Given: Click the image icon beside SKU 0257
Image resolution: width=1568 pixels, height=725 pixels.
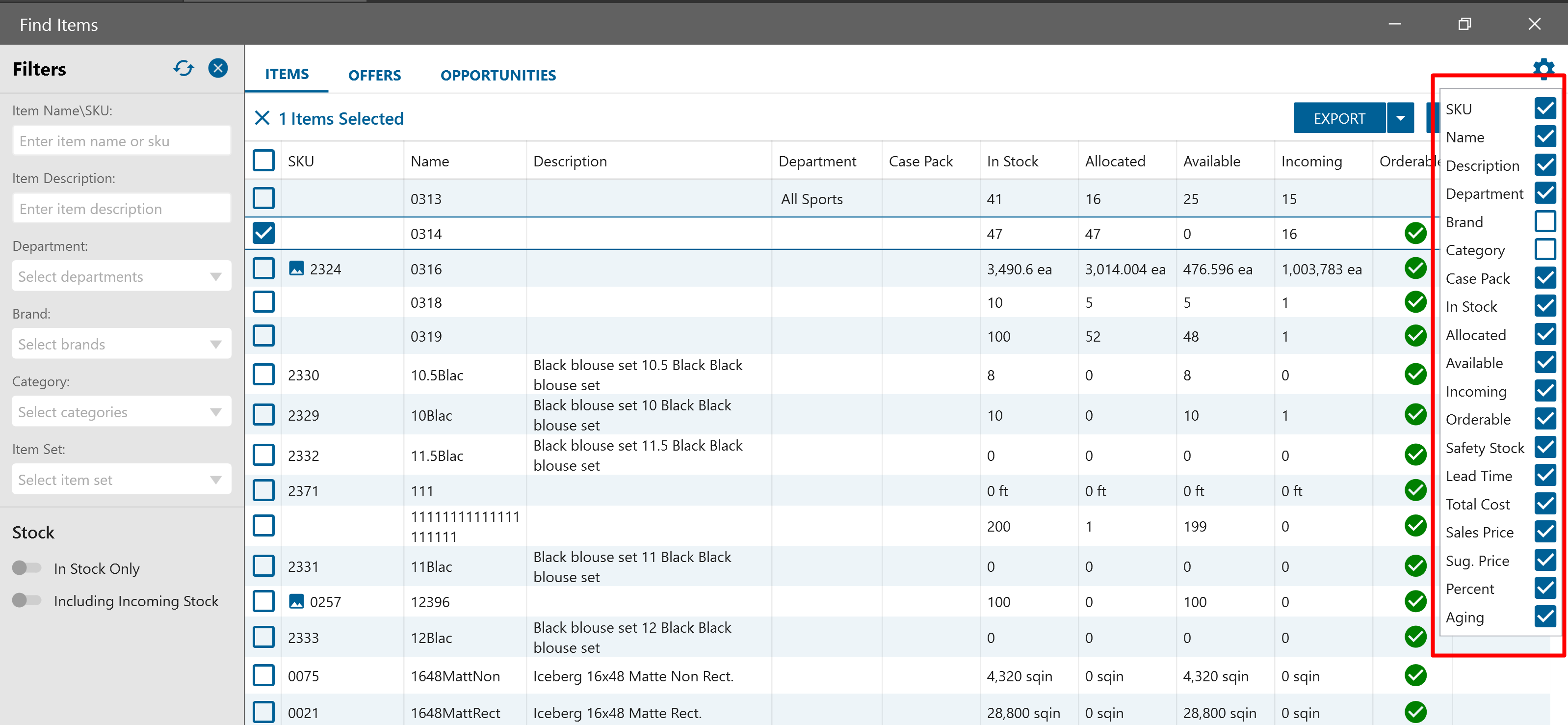Looking at the screenshot, I should [x=296, y=601].
